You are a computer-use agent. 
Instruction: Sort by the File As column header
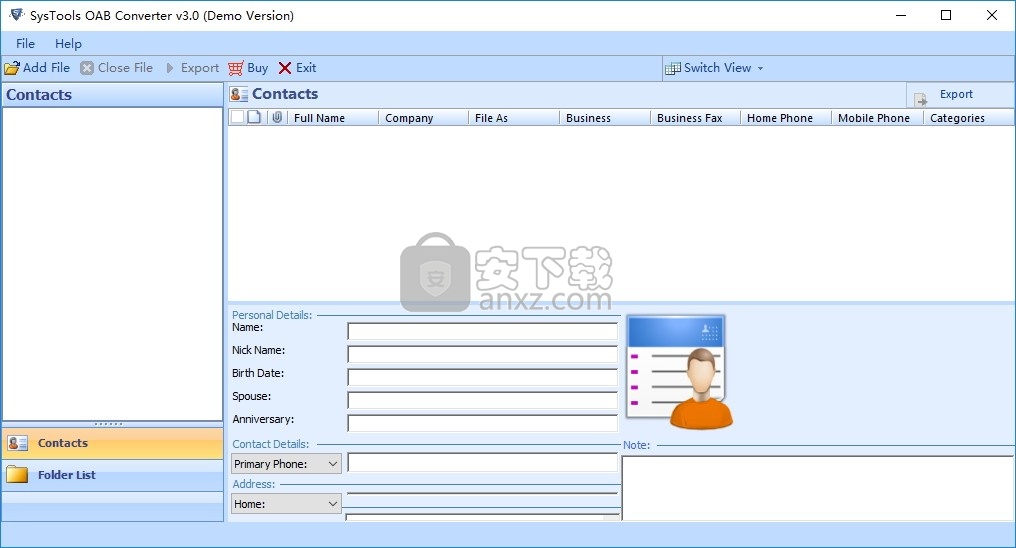(514, 118)
